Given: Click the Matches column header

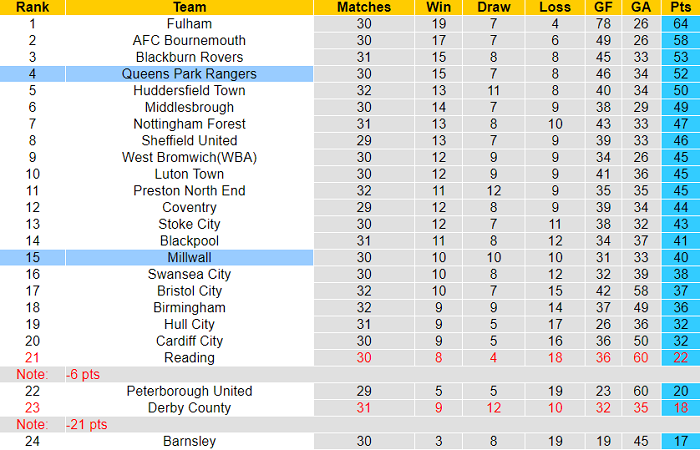Looking at the screenshot, I should 364,7.
